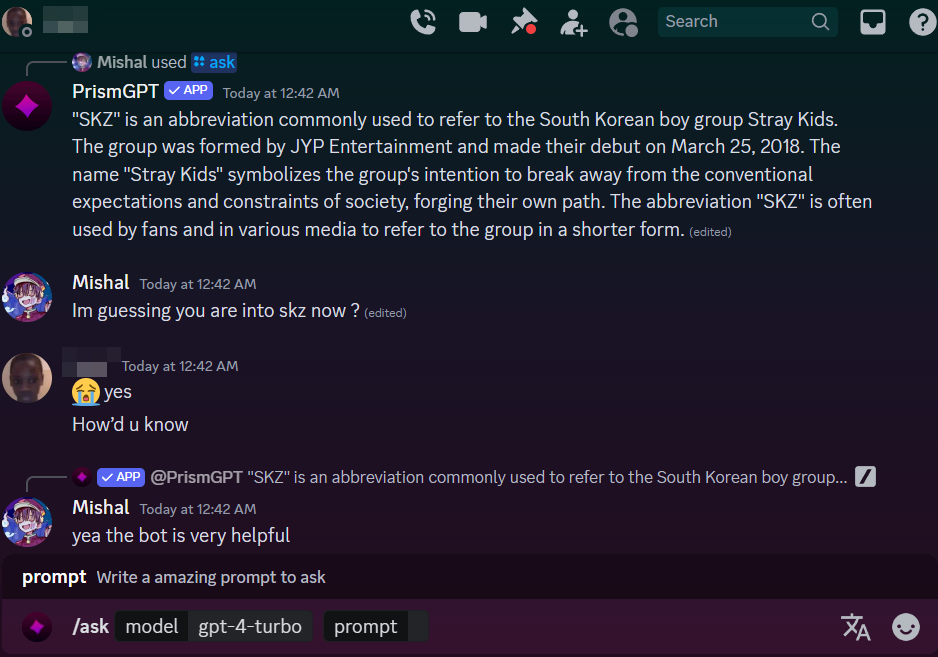Open pinned messages
The height and width of the screenshot is (657, 938).
point(523,22)
